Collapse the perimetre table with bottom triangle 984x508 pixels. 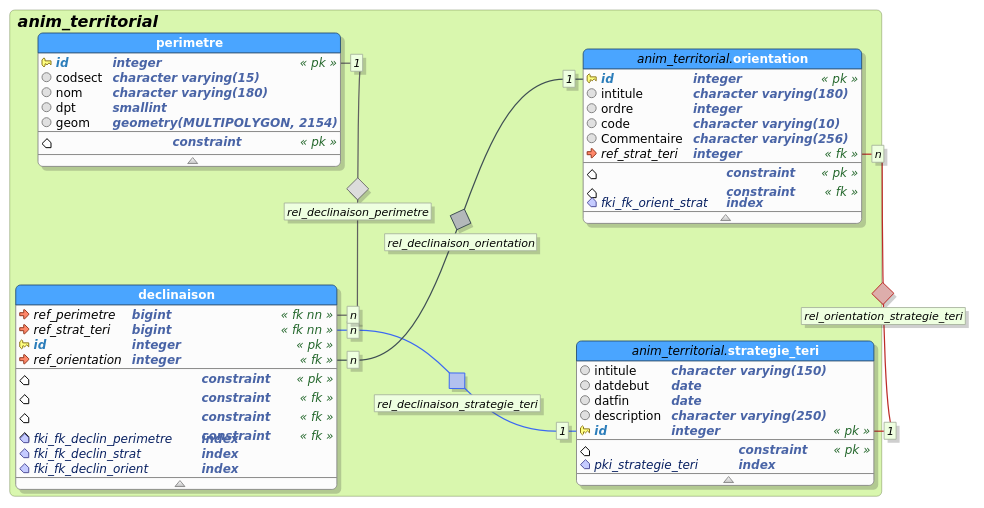coord(192,160)
